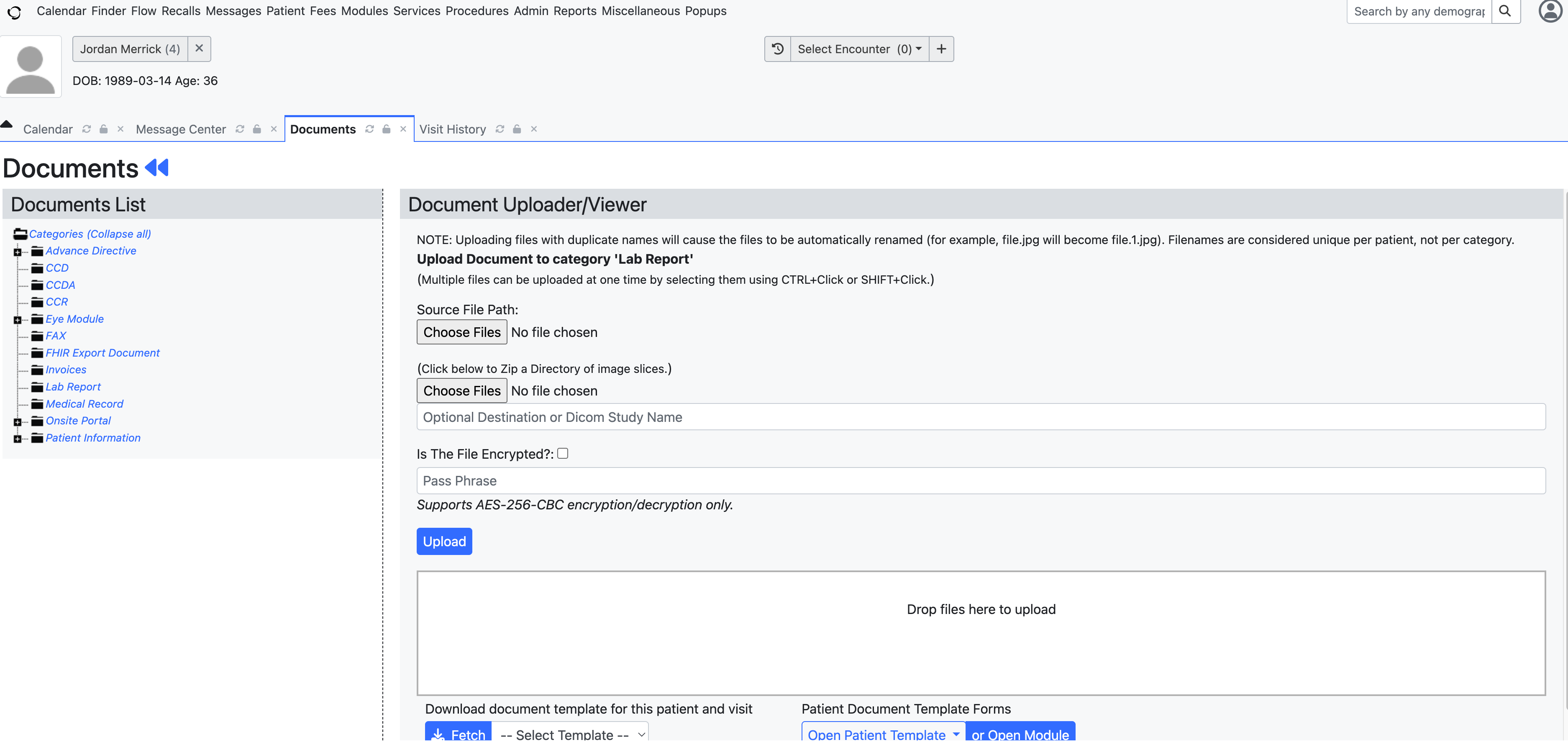Click the double-arrow icon beside Documents heading
This screenshot has width=1568, height=745.
(157, 167)
